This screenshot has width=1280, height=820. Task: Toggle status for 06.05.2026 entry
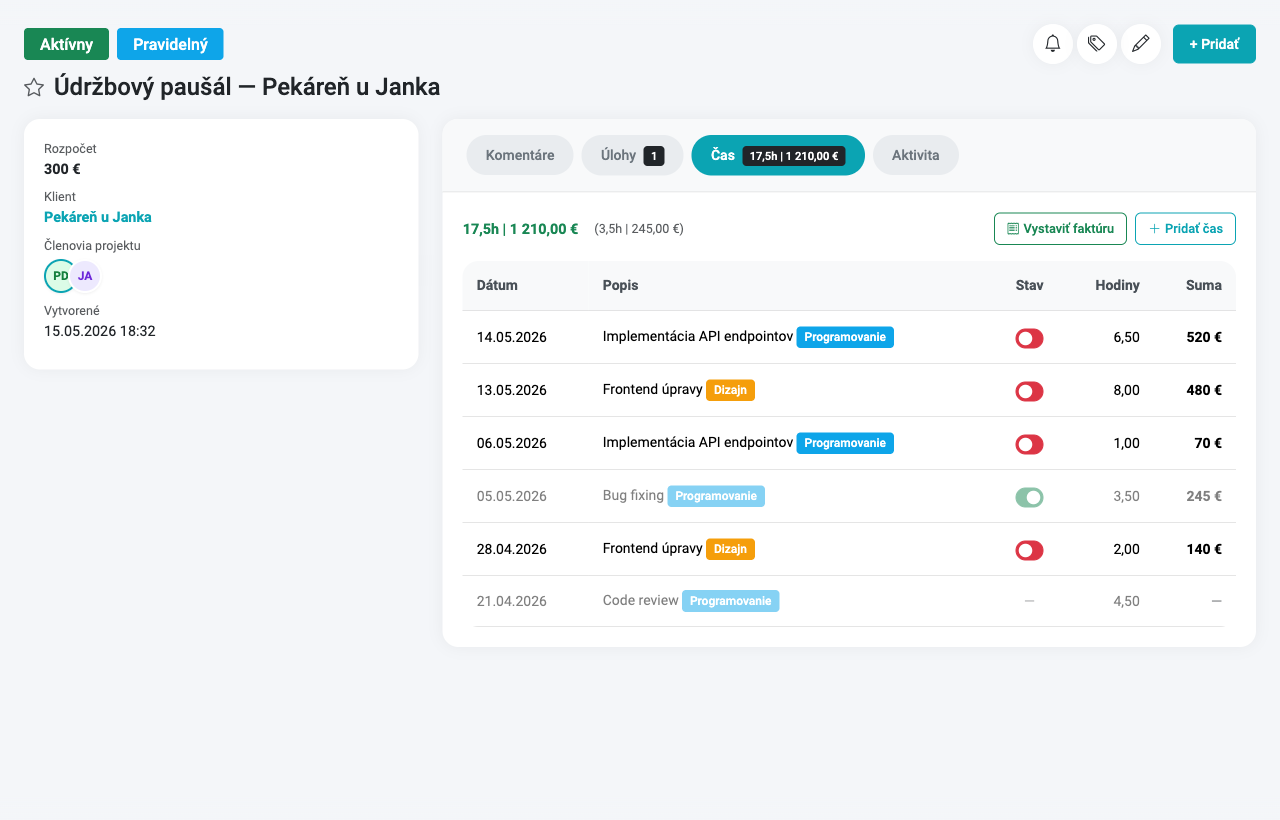(1029, 444)
